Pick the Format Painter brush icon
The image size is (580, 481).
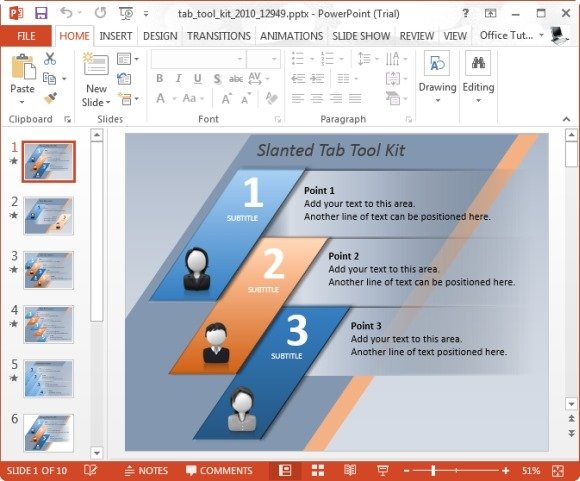tap(50, 98)
